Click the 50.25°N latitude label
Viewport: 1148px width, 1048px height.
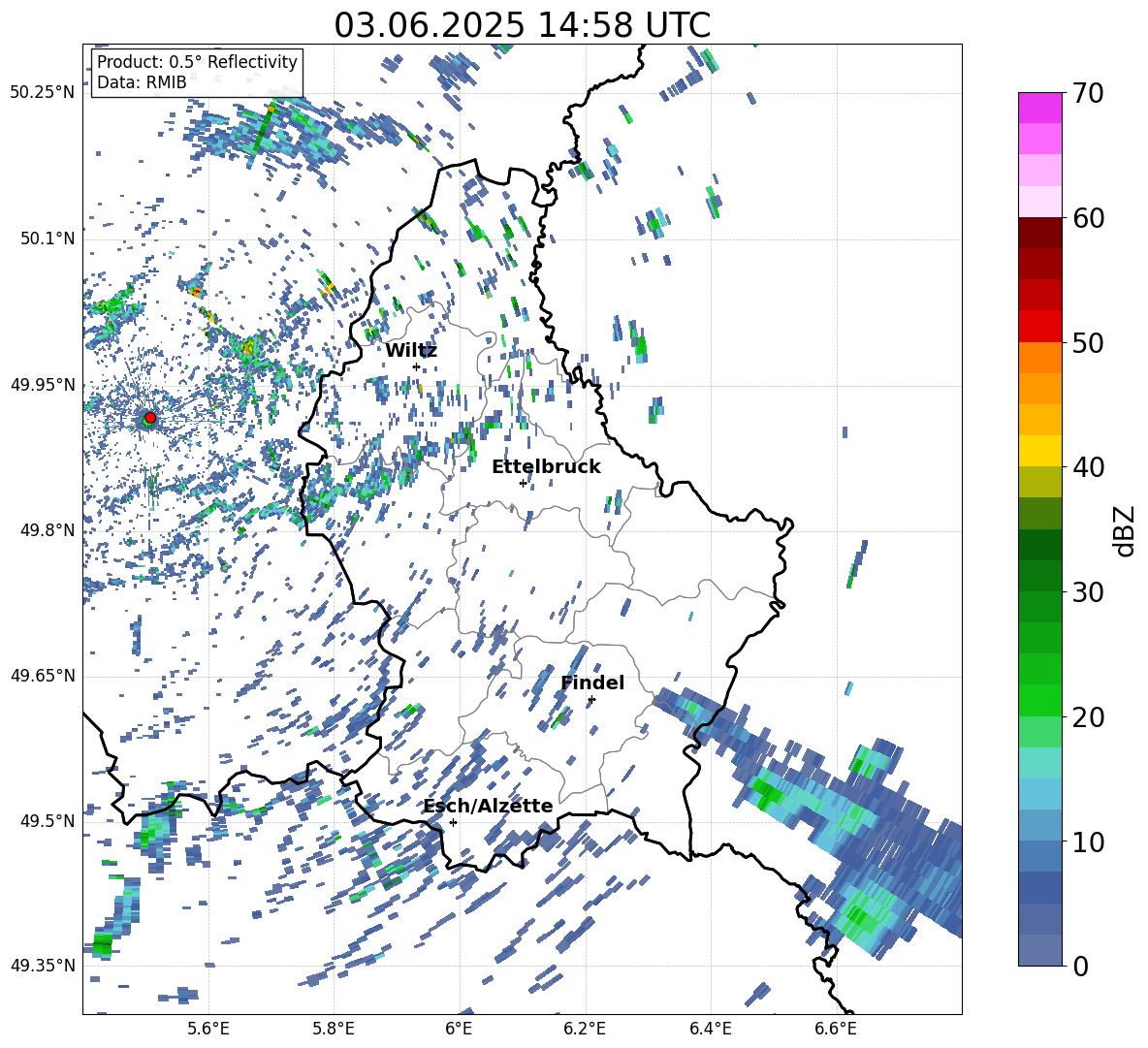[43, 93]
